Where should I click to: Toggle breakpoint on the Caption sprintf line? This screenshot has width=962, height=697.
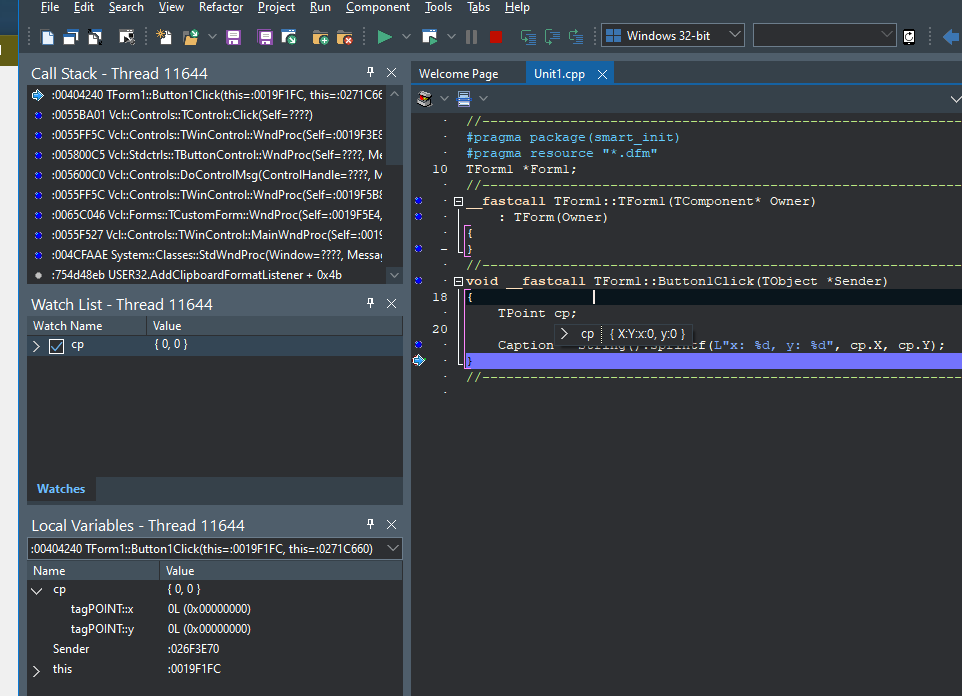[418, 345]
